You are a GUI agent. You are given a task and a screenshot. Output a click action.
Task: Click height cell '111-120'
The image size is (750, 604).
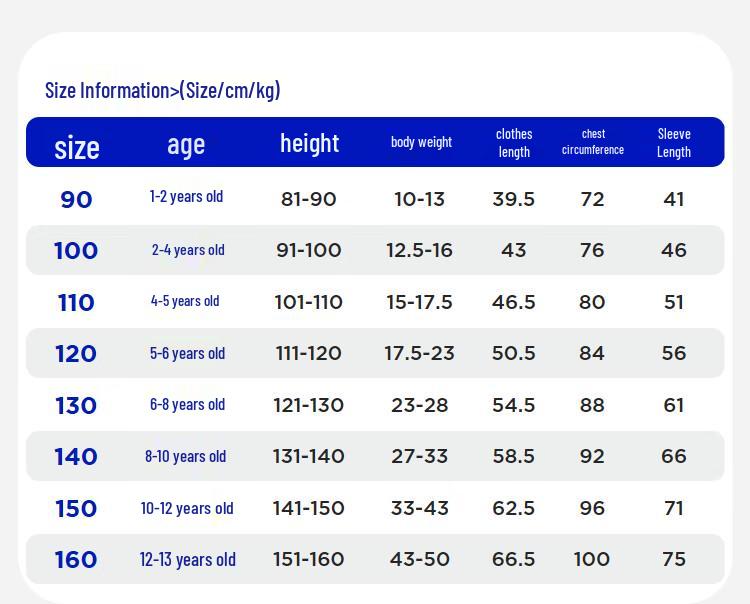[x=309, y=353]
